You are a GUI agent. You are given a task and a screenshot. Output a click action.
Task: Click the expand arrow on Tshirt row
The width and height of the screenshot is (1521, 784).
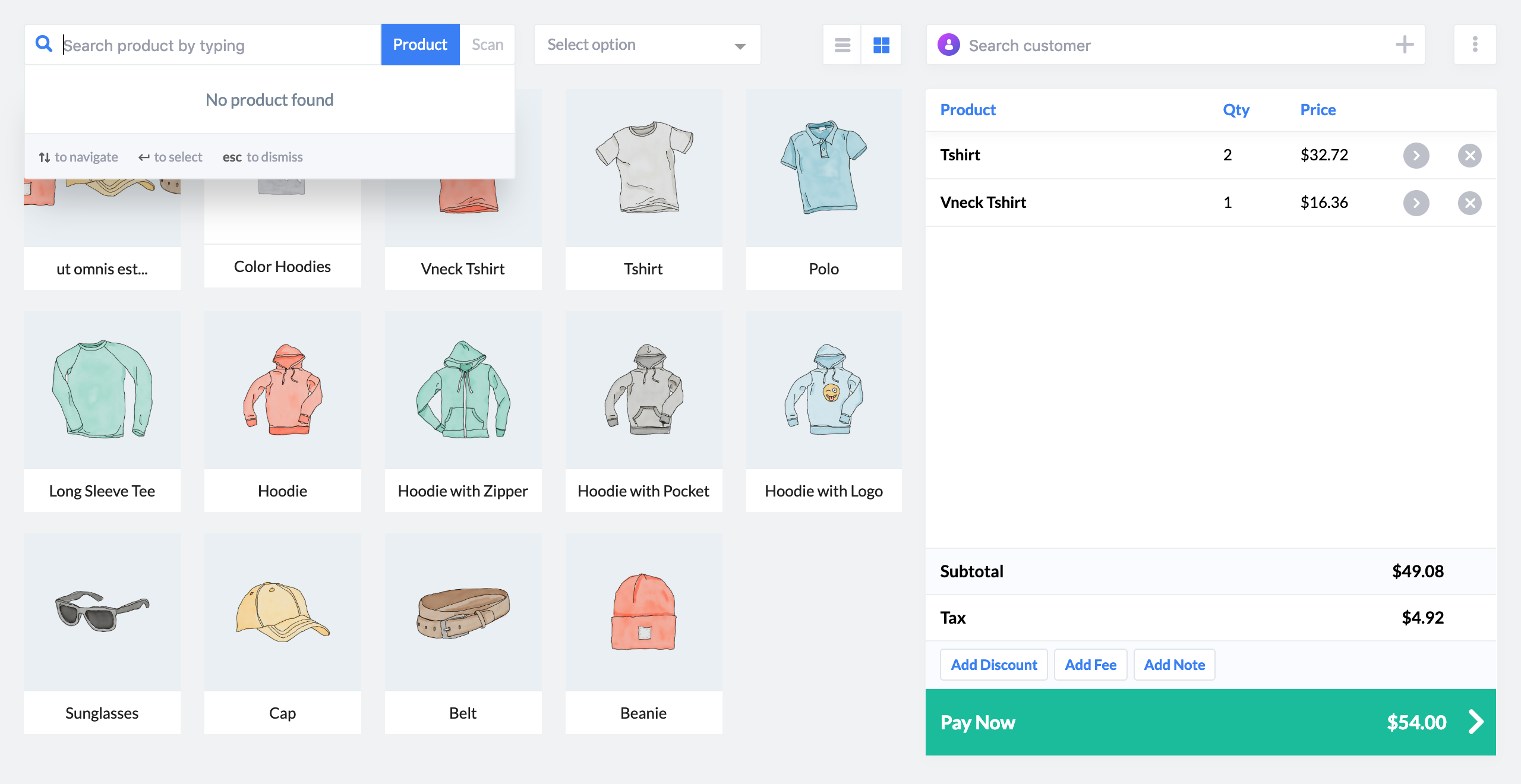1416,154
